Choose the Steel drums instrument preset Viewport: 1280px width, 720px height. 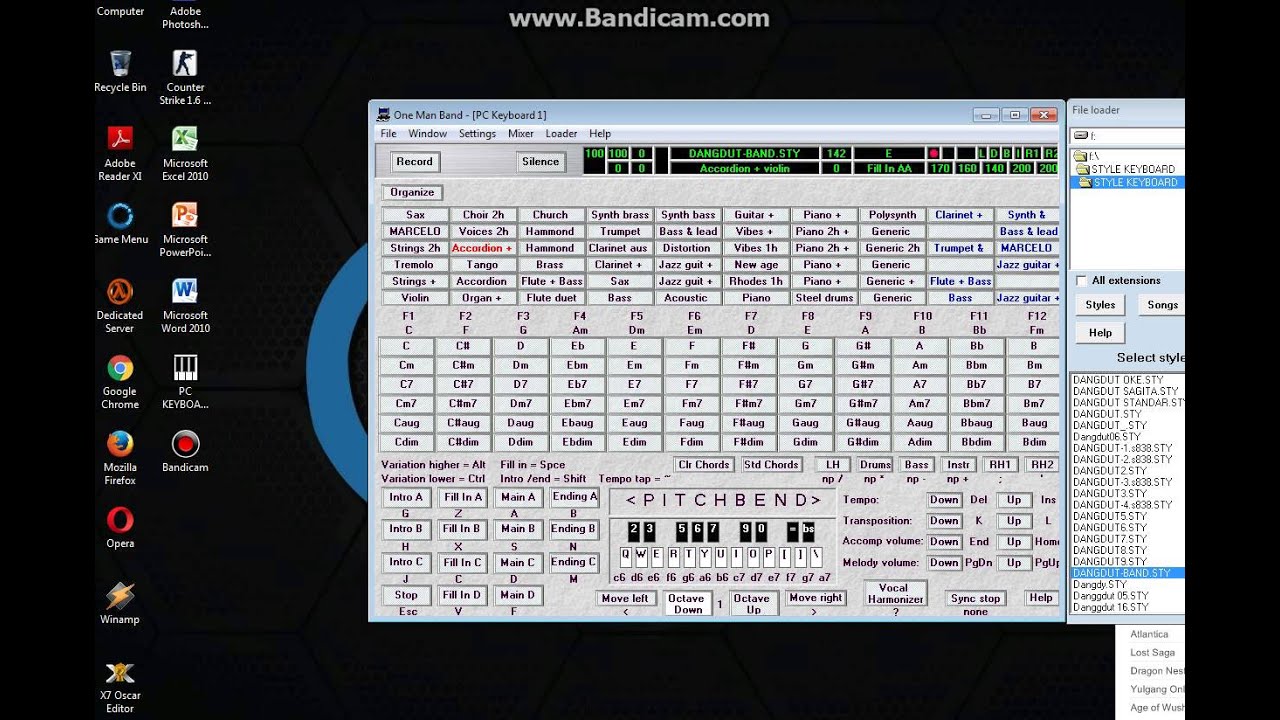[824, 298]
